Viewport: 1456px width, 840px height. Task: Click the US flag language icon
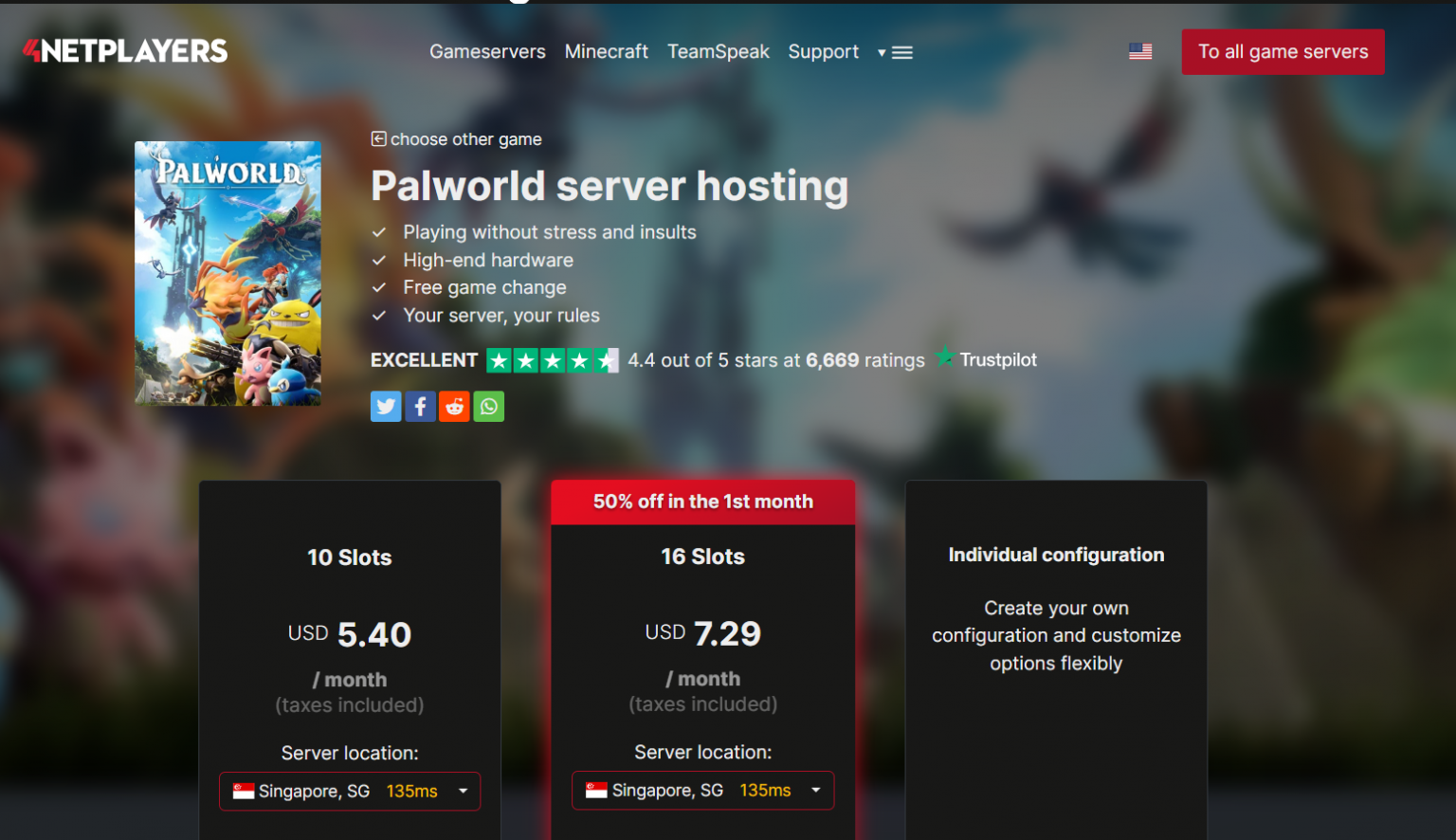tap(1140, 52)
